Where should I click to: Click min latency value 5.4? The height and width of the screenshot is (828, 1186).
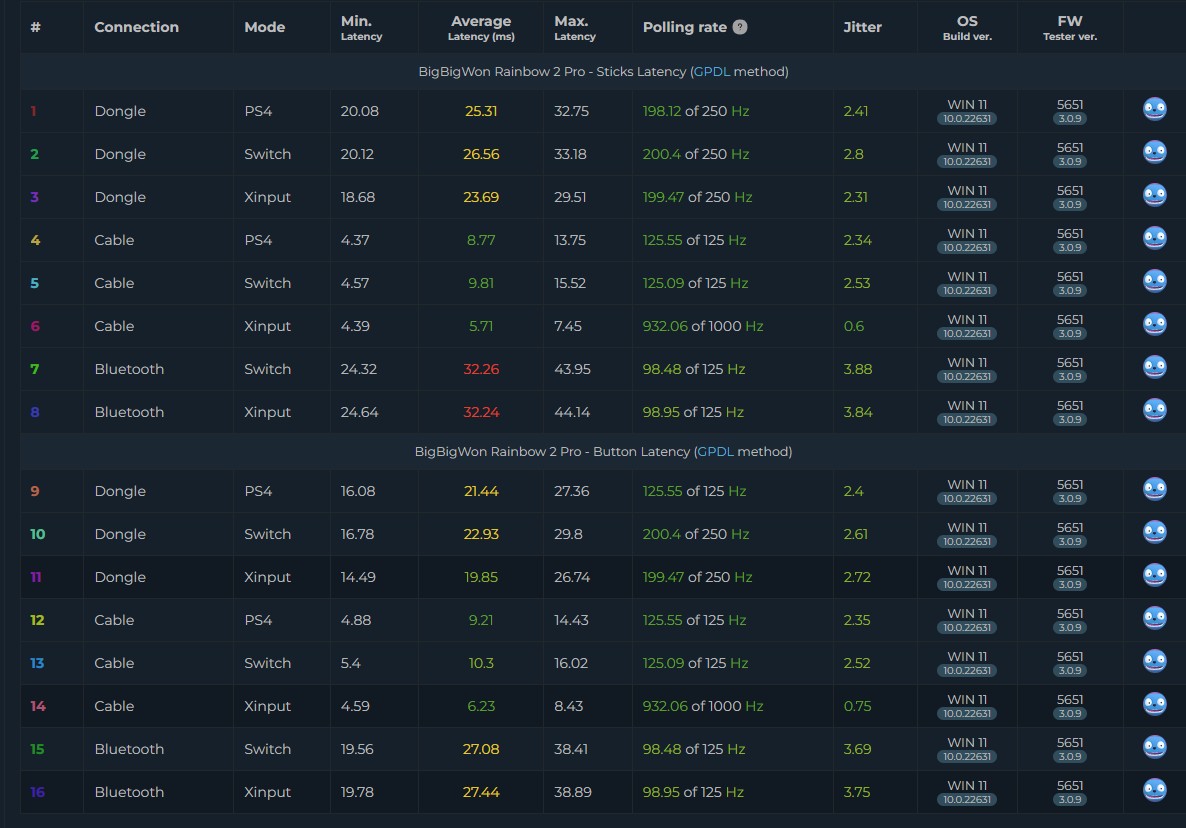coord(350,663)
